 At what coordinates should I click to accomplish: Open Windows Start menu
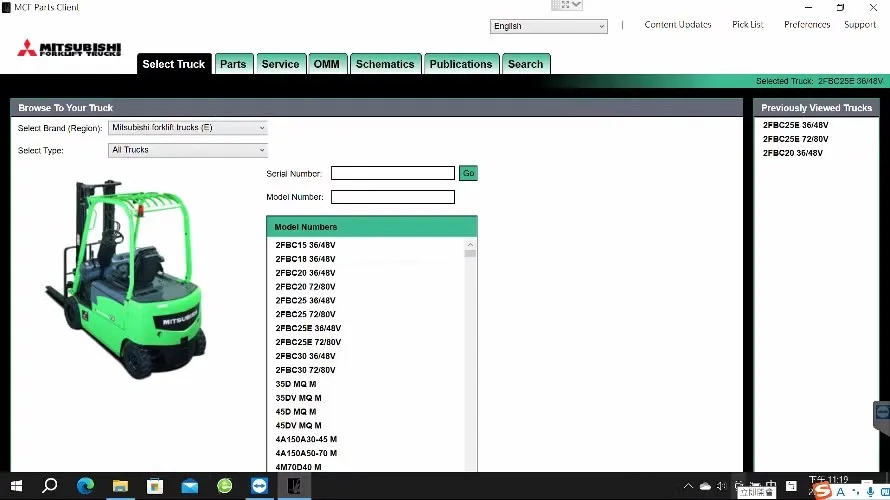click(16, 486)
